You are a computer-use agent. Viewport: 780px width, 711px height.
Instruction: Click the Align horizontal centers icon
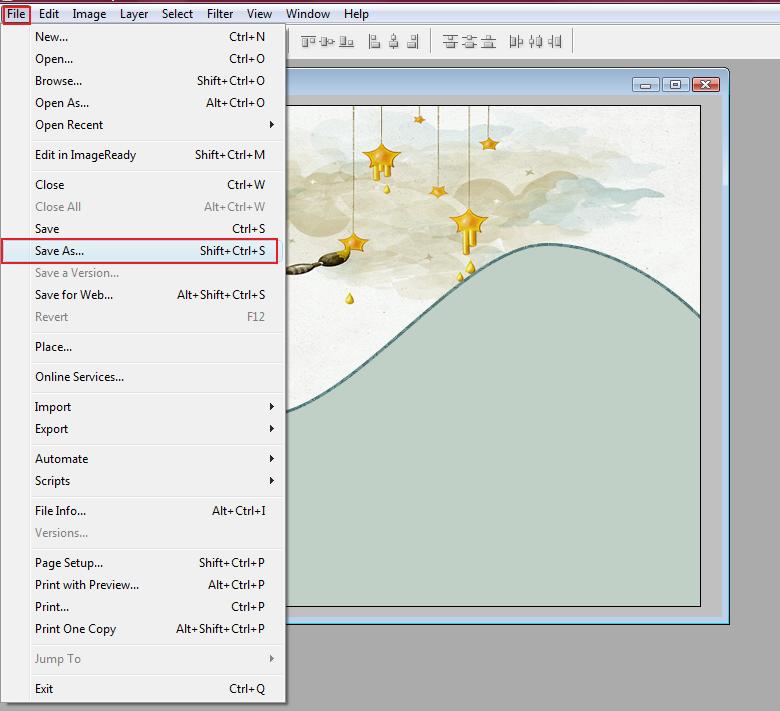[394, 41]
